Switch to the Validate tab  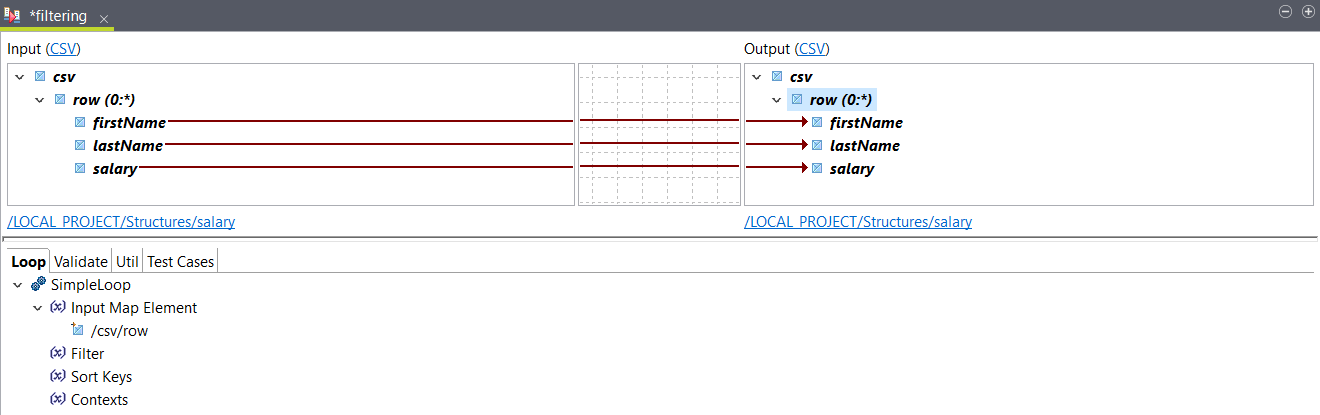pyautogui.click(x=80, y=262)
